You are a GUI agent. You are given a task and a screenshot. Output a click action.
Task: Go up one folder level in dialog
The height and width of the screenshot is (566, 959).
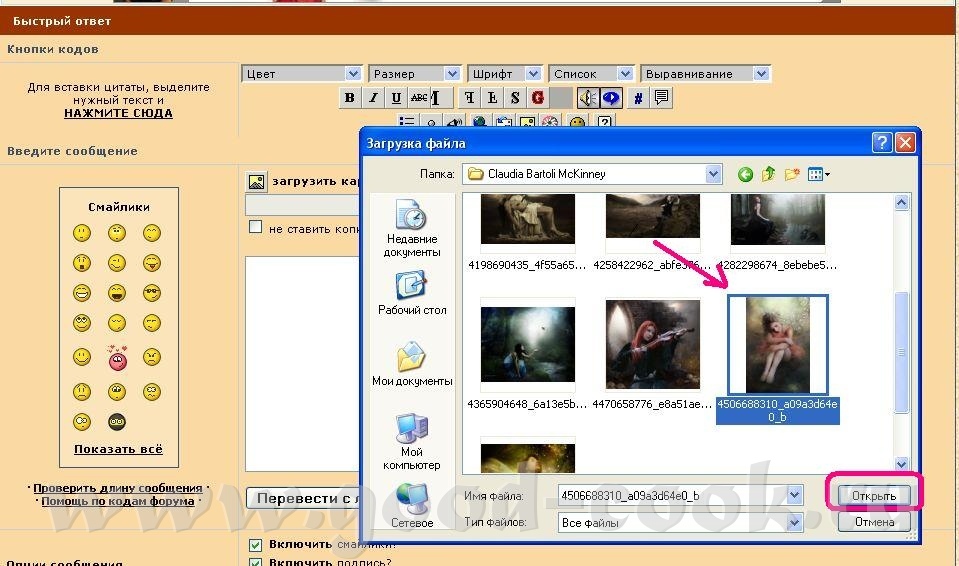[x=768, y=174]
